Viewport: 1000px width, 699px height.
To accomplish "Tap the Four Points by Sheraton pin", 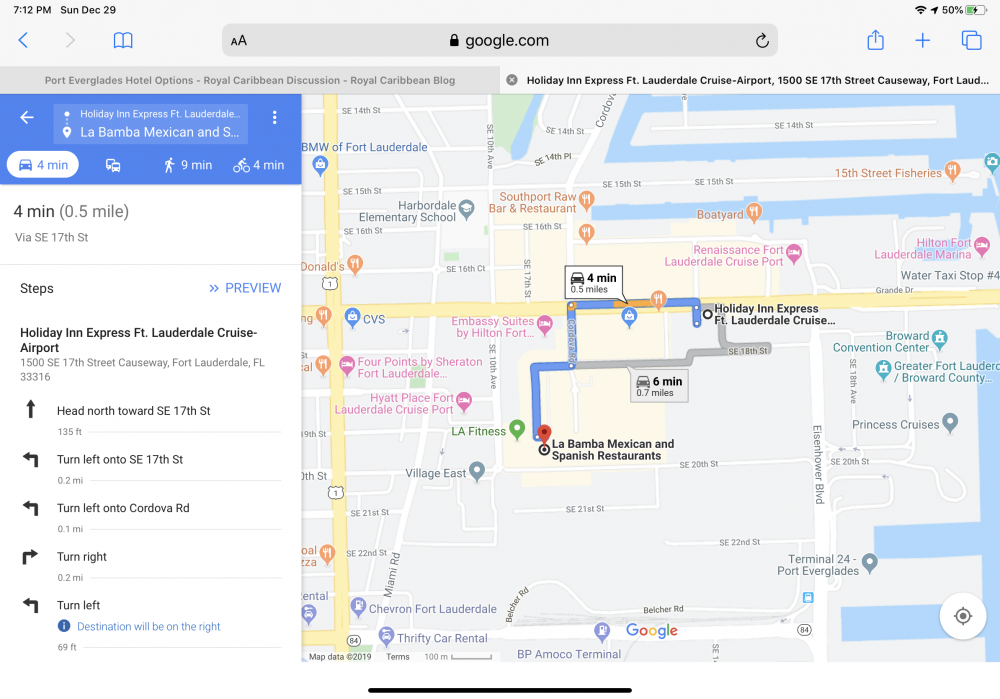I will (346, 365).
